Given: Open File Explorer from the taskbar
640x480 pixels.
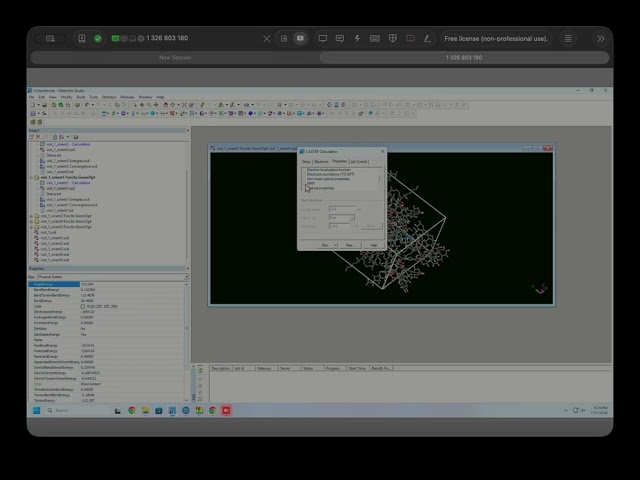Looking at the screenshot, I should click(x=145, y=410).
